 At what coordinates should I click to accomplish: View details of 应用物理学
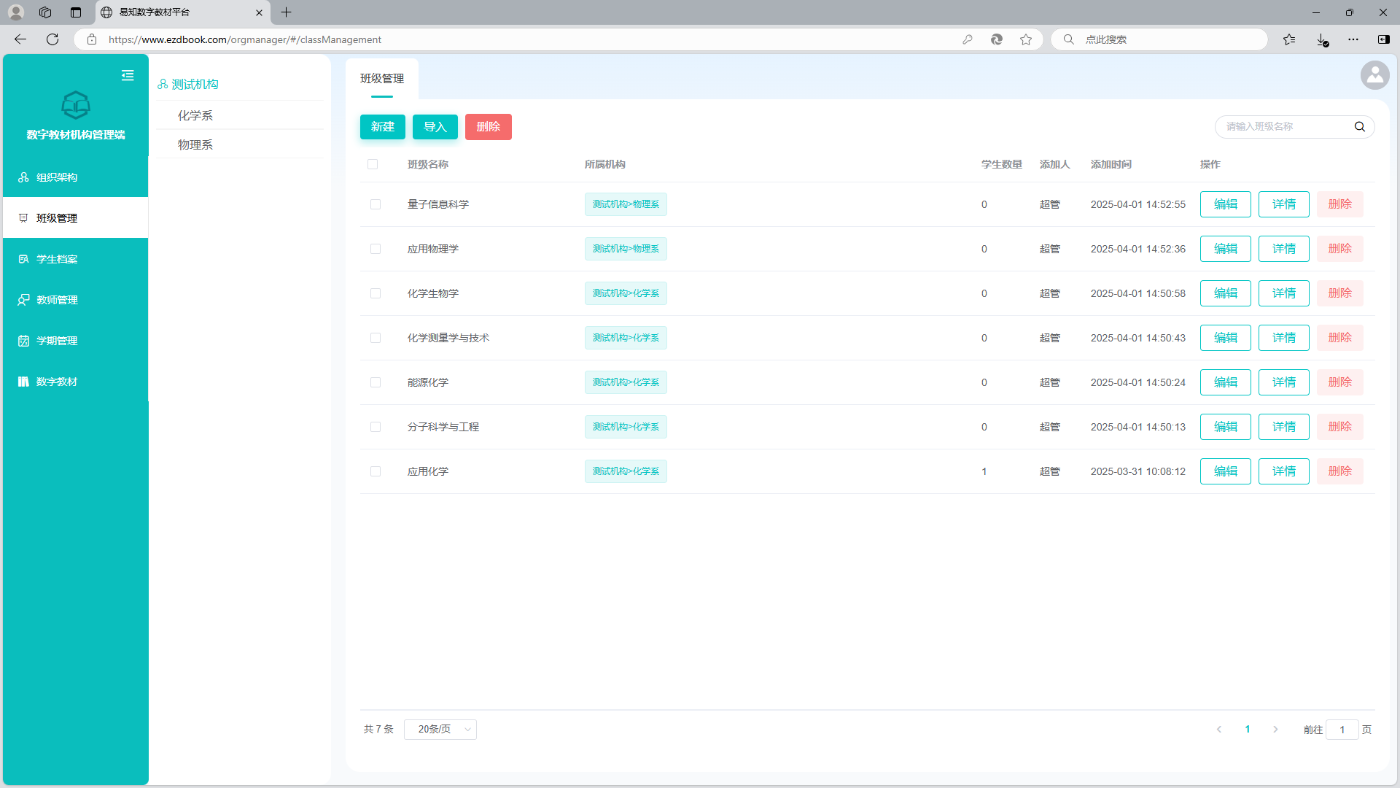1284,249
